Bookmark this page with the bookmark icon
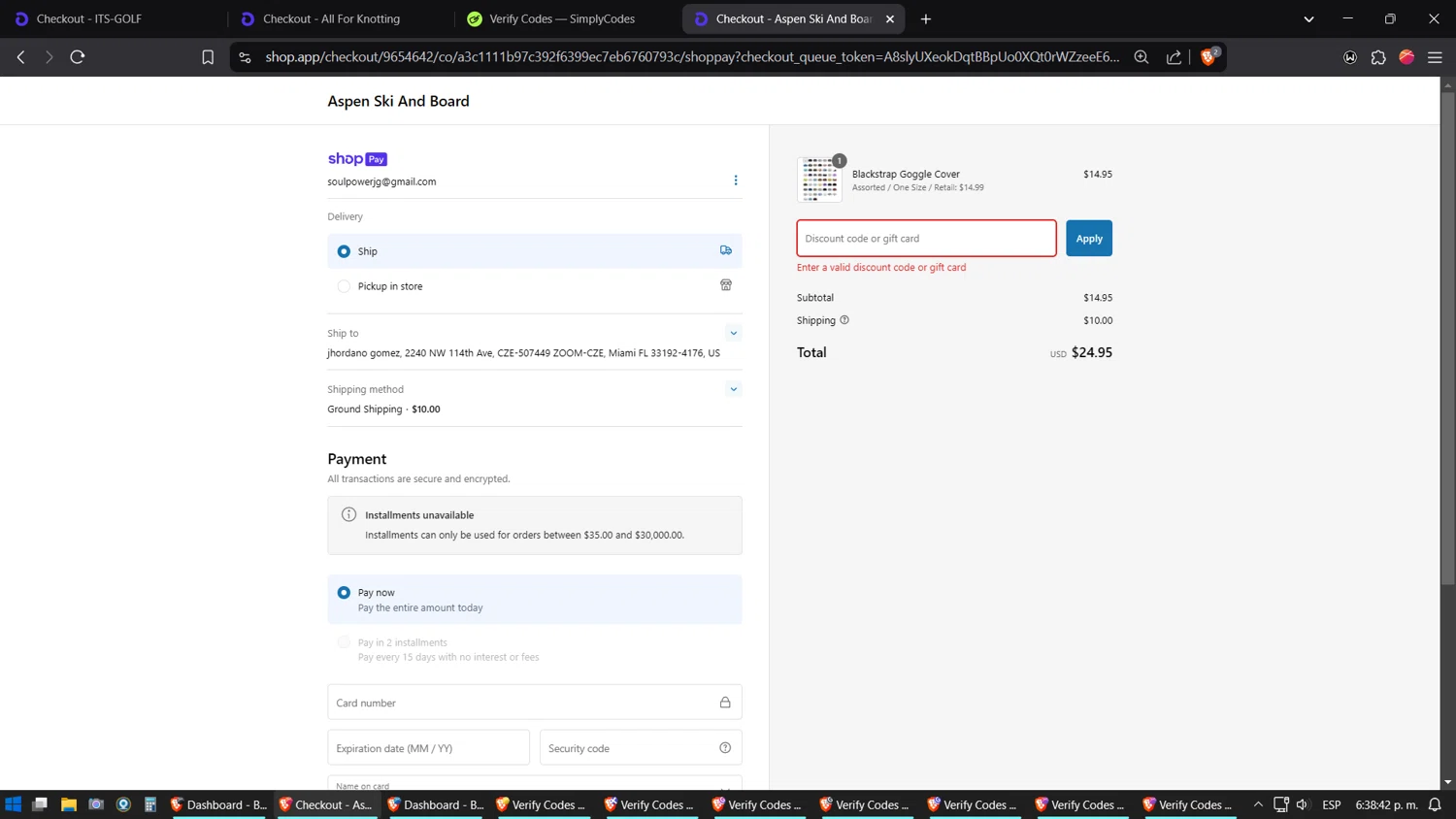This screenshot has height=819, width=1456. [x=208, y=57]
